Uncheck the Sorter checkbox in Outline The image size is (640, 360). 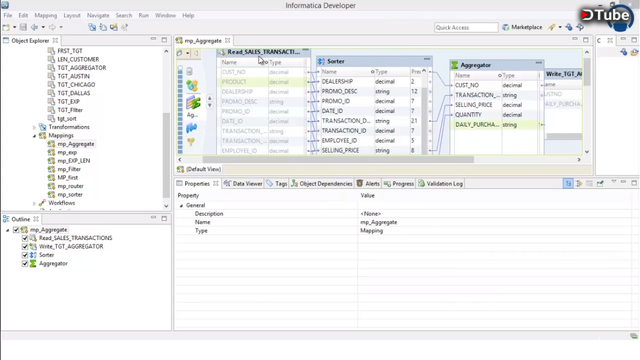click(x=25, y=255)
